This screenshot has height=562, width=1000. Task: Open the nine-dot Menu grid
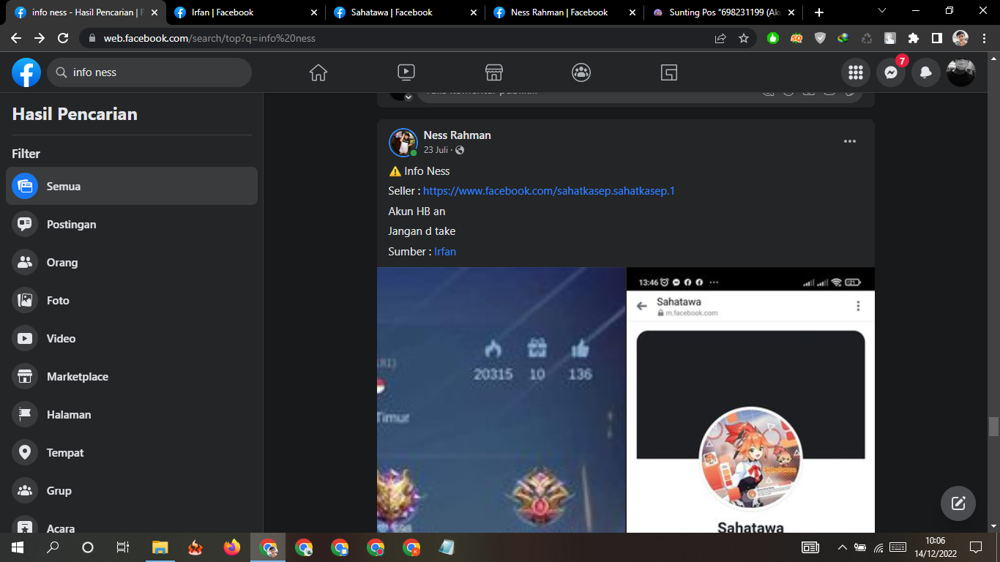click(856, 73)
